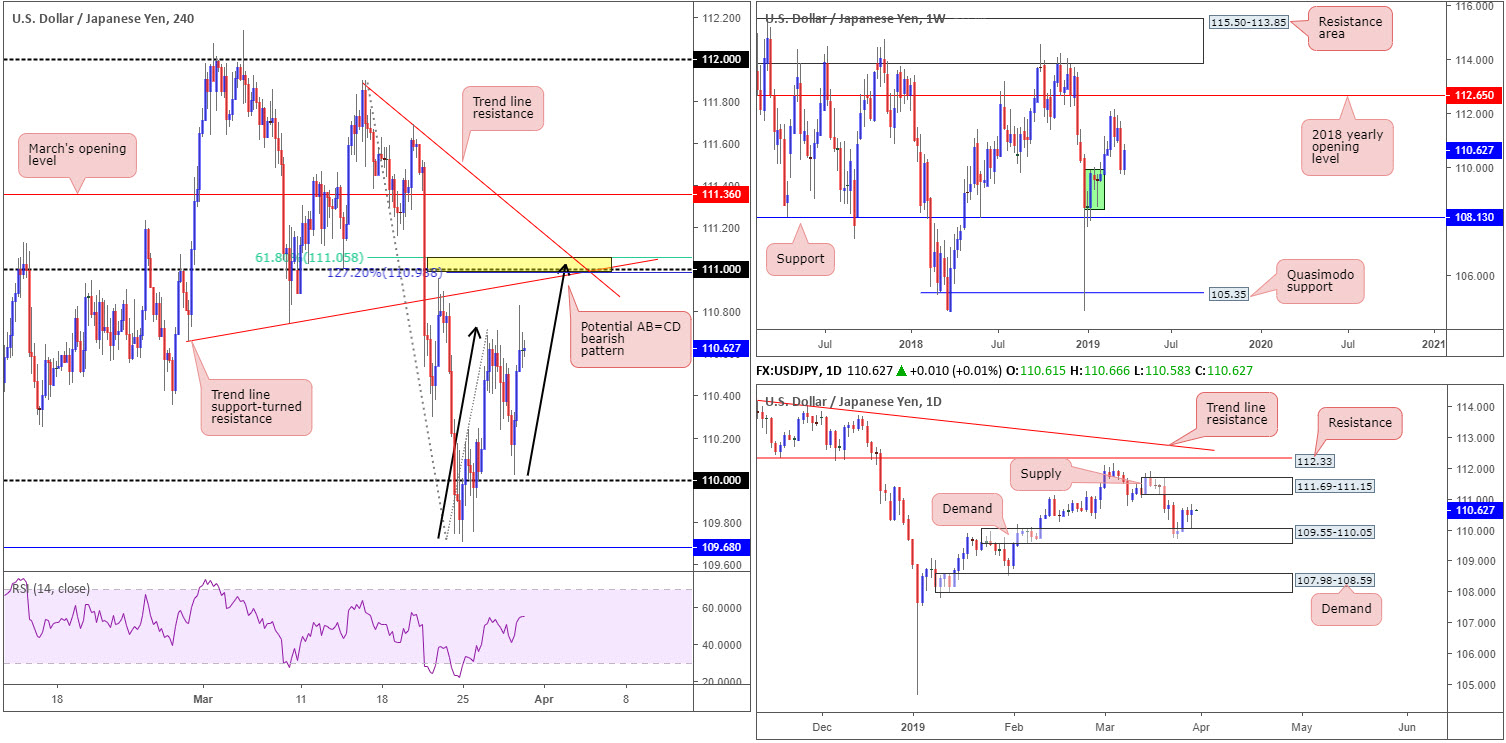Click the blue 108.130 price label
This screenshot has height=743, width=1506.
click(x=1475, y=216)
